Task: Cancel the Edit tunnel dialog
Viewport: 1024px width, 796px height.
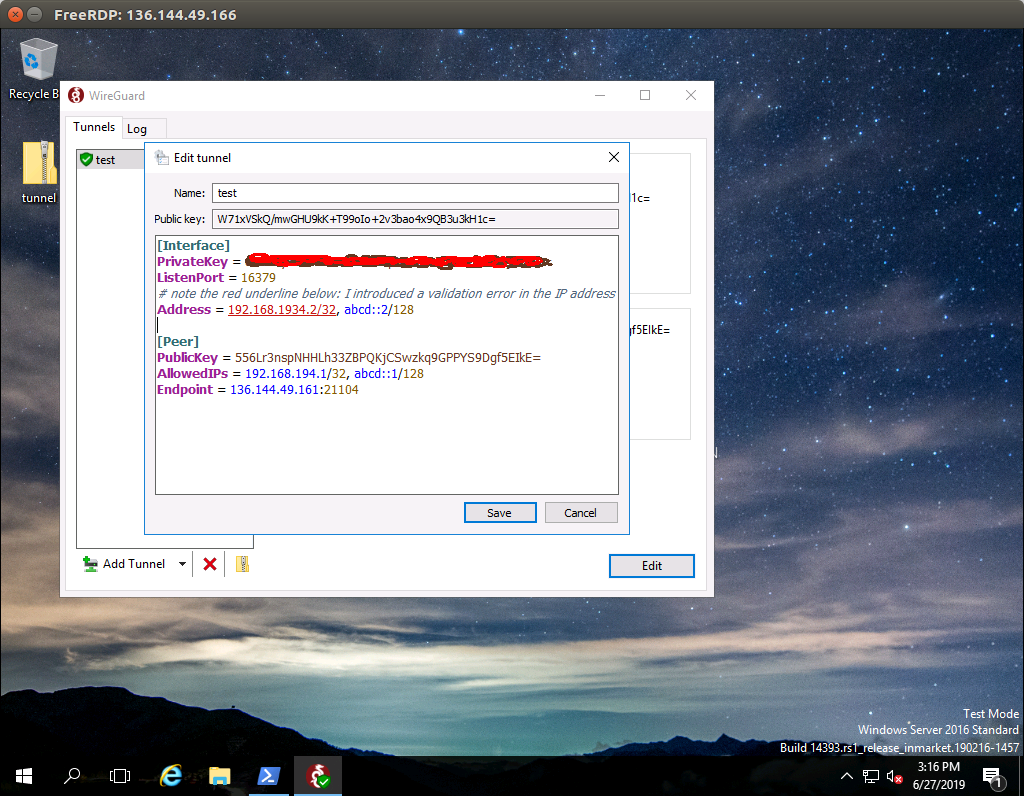Action: (580, 513)
